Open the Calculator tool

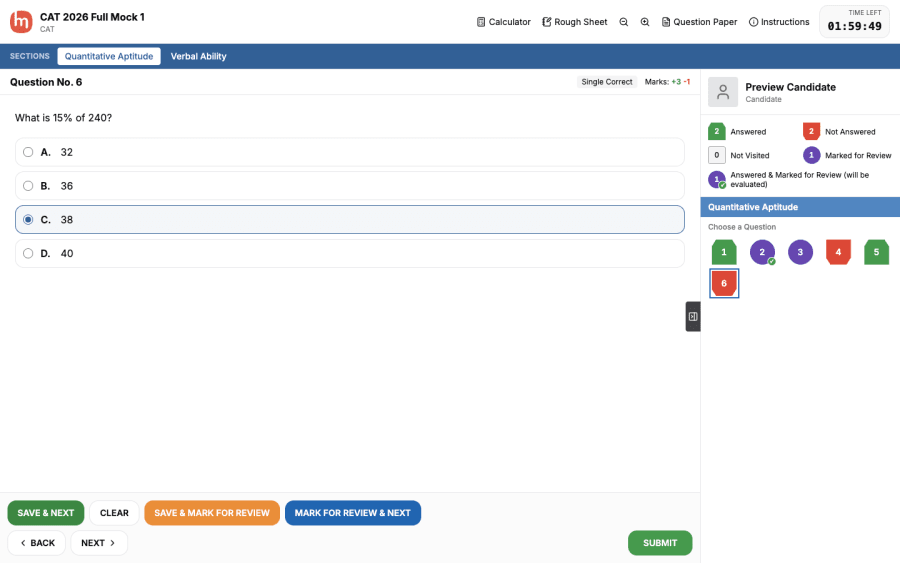[503, 22]
